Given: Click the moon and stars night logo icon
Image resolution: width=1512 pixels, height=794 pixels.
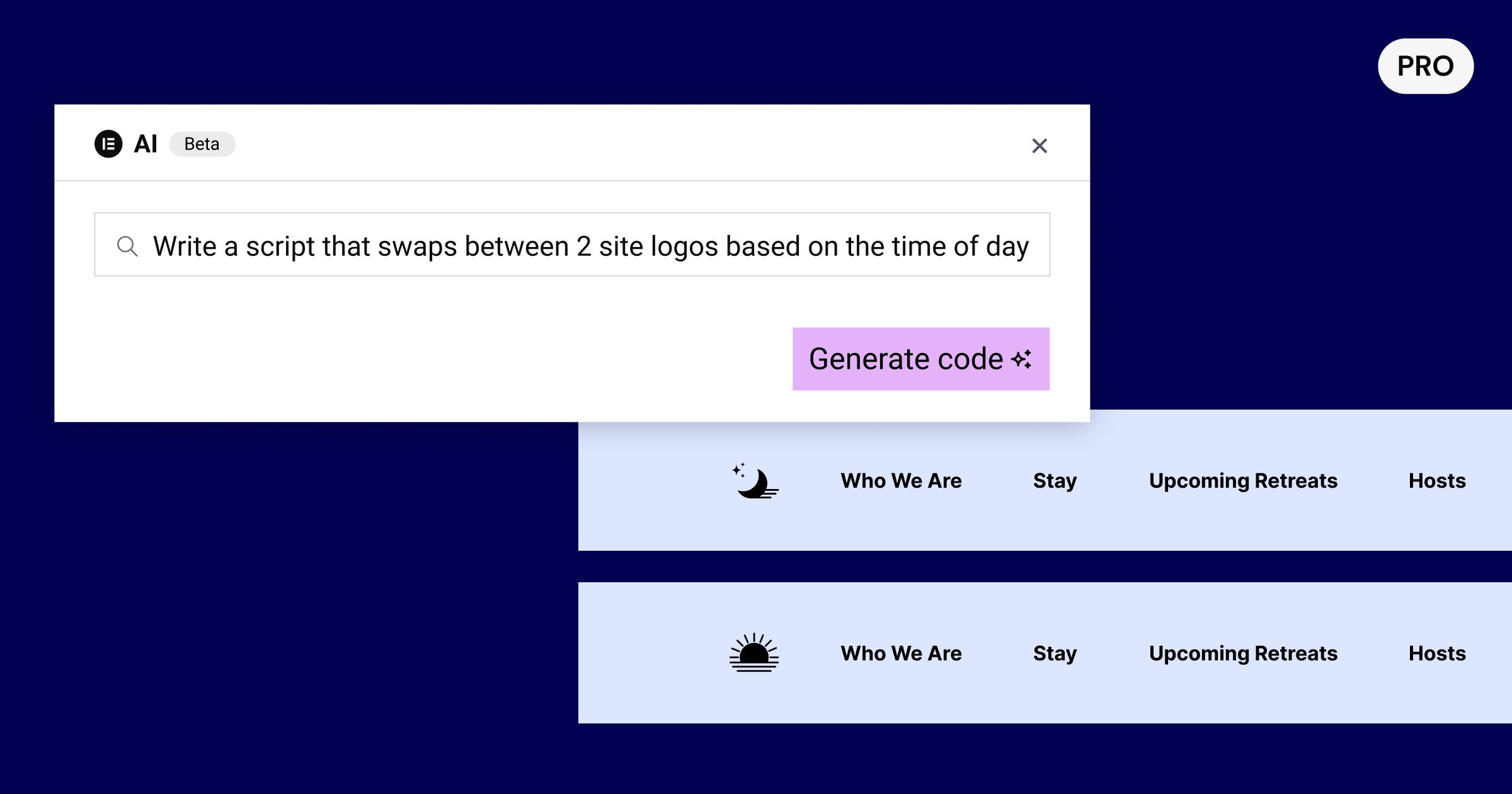Looking at the screenshot, I should click(x=756, y=480).
